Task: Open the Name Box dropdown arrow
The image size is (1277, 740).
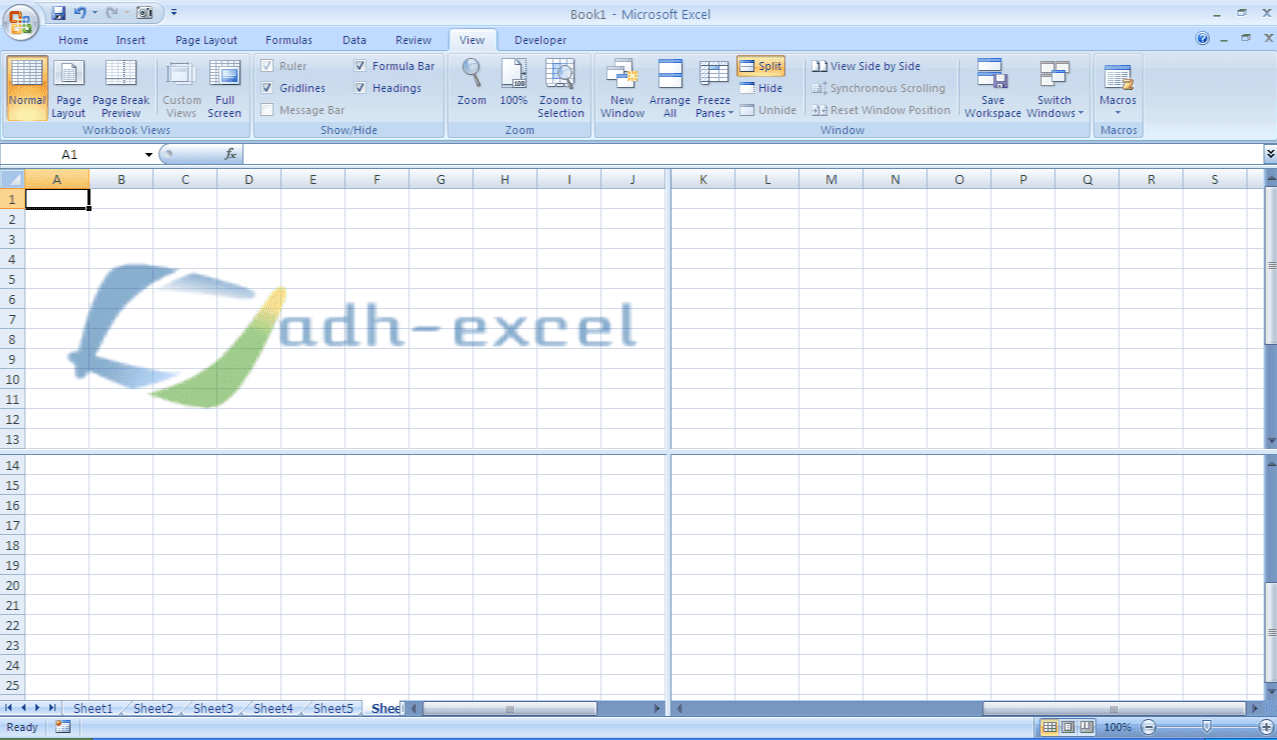Action: point(149,154)
